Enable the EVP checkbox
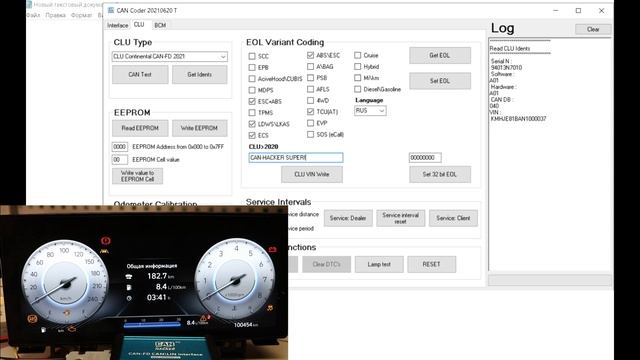The width and height of the screenshot is (640, 360). (x=311, y=123)
